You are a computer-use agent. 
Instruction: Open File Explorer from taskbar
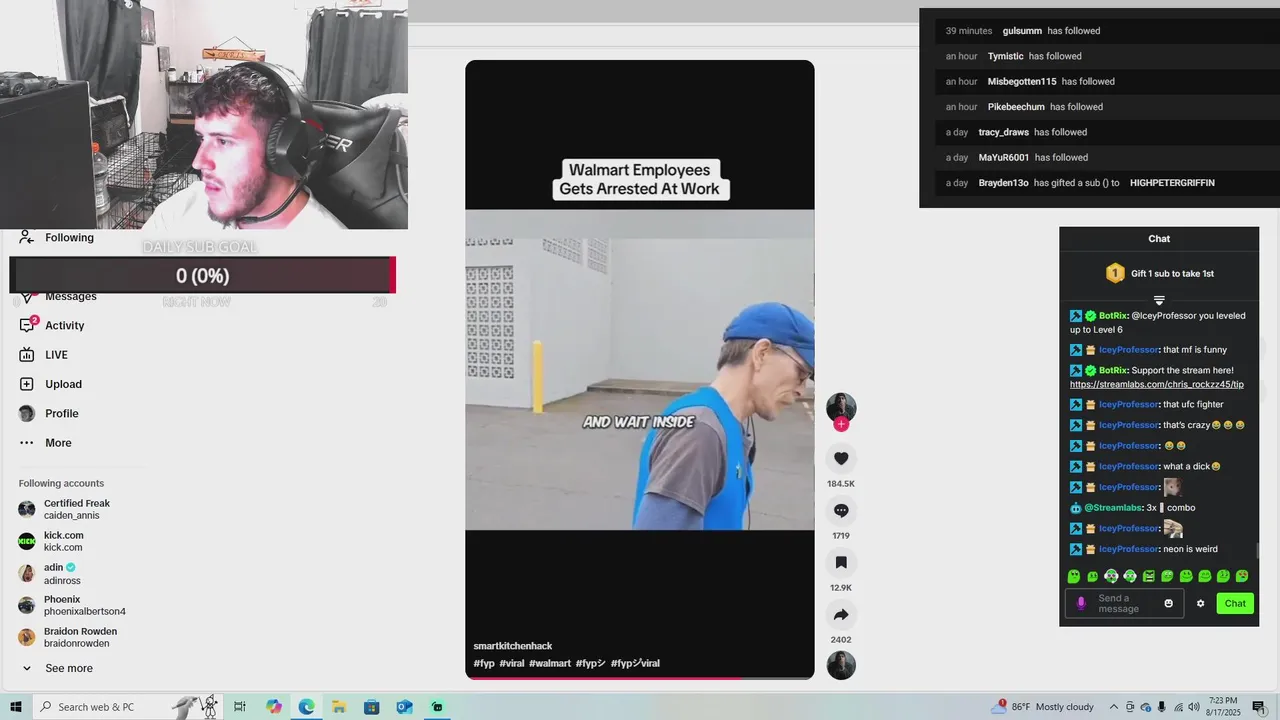(x=339, y=707)
